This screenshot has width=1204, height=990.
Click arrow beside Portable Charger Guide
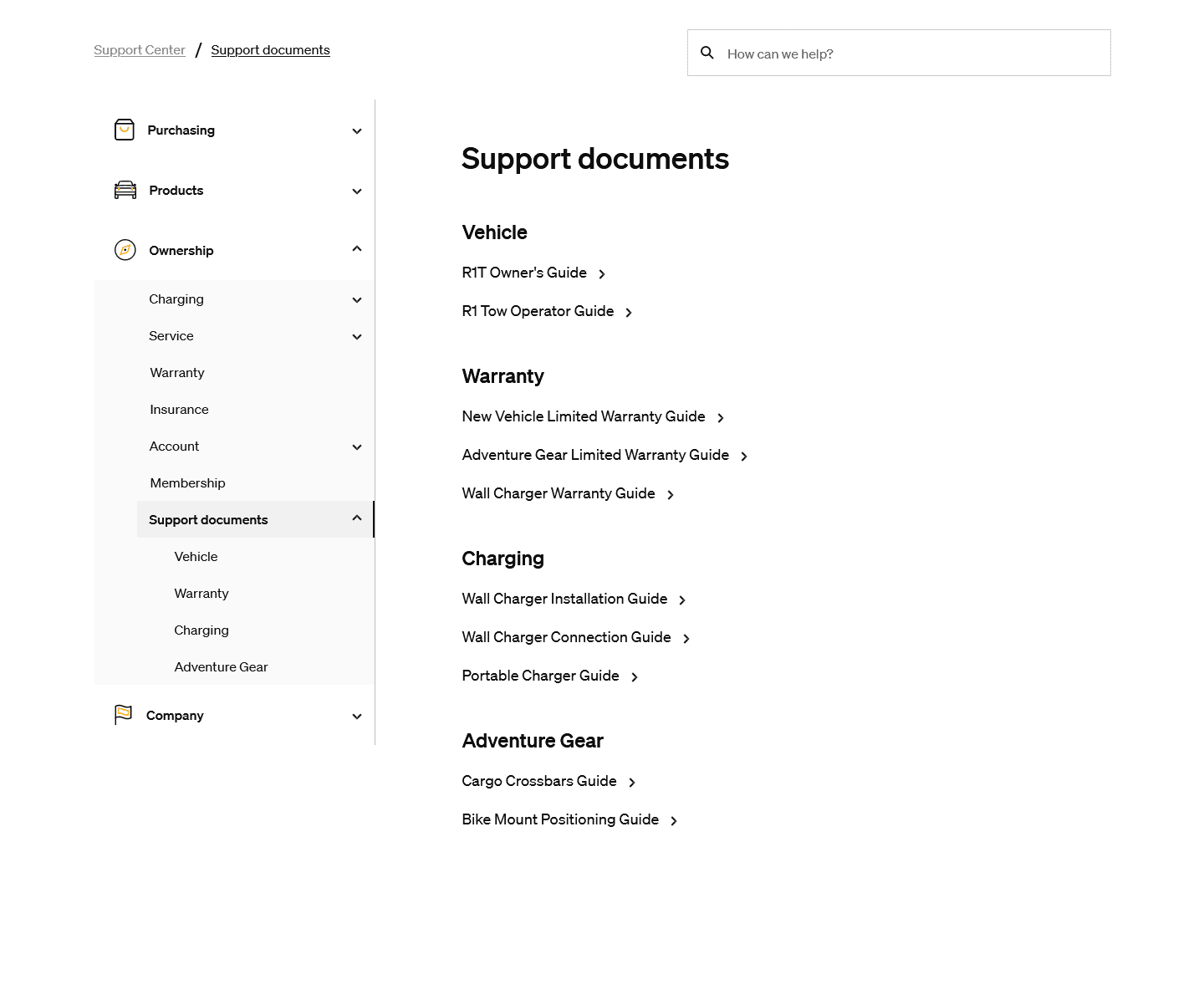(x=635, y=677)
